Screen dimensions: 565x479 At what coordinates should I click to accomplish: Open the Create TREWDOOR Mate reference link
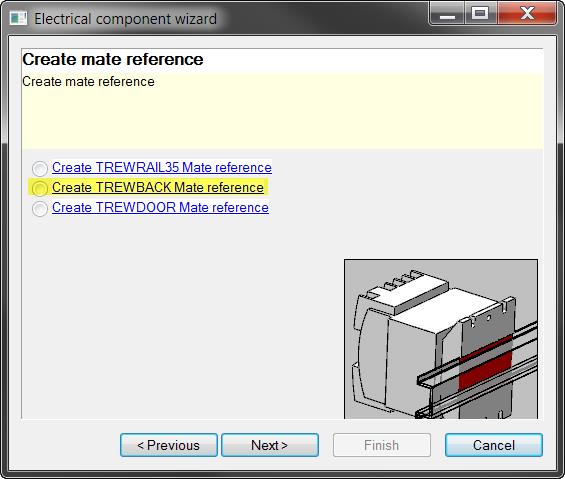tap(160, 208)
